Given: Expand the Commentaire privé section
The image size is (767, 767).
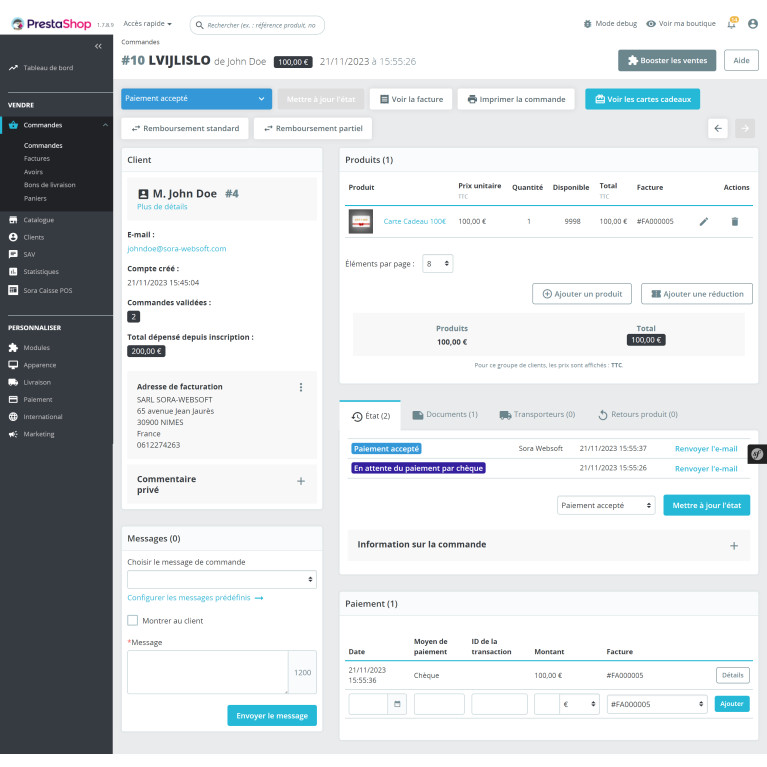Looking at the screenshot, I should tap(300, 481).
